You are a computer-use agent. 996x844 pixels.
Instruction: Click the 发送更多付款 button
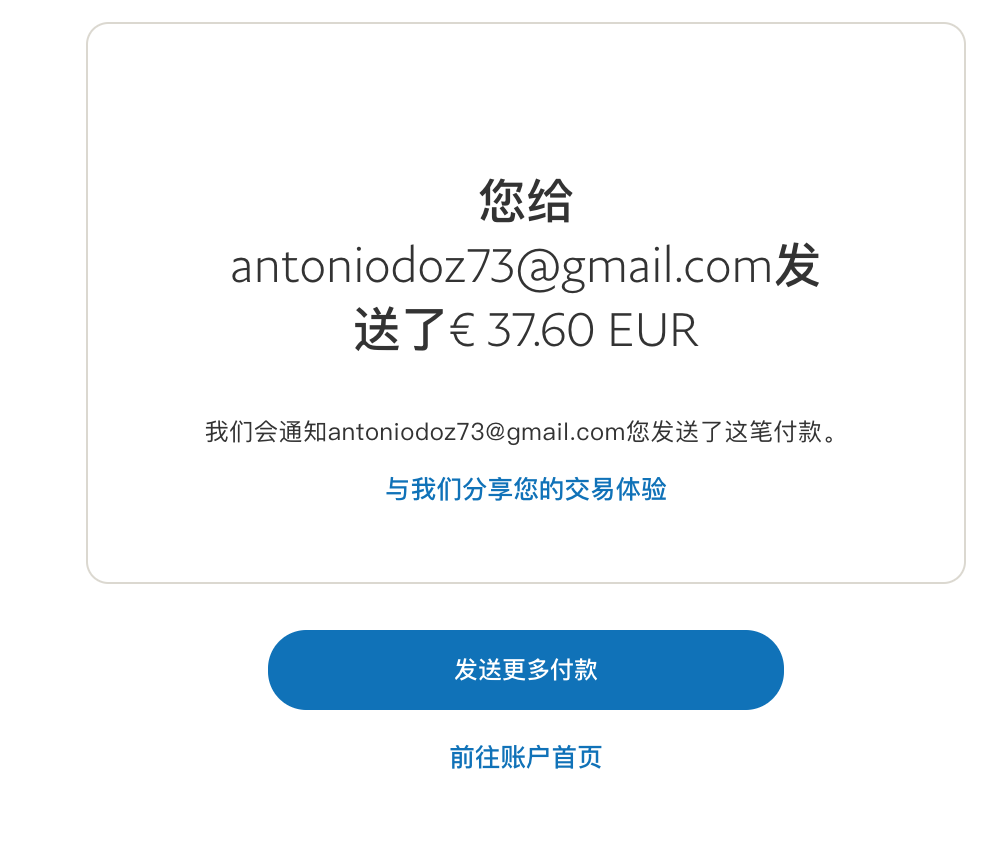[x=525, y=669]
